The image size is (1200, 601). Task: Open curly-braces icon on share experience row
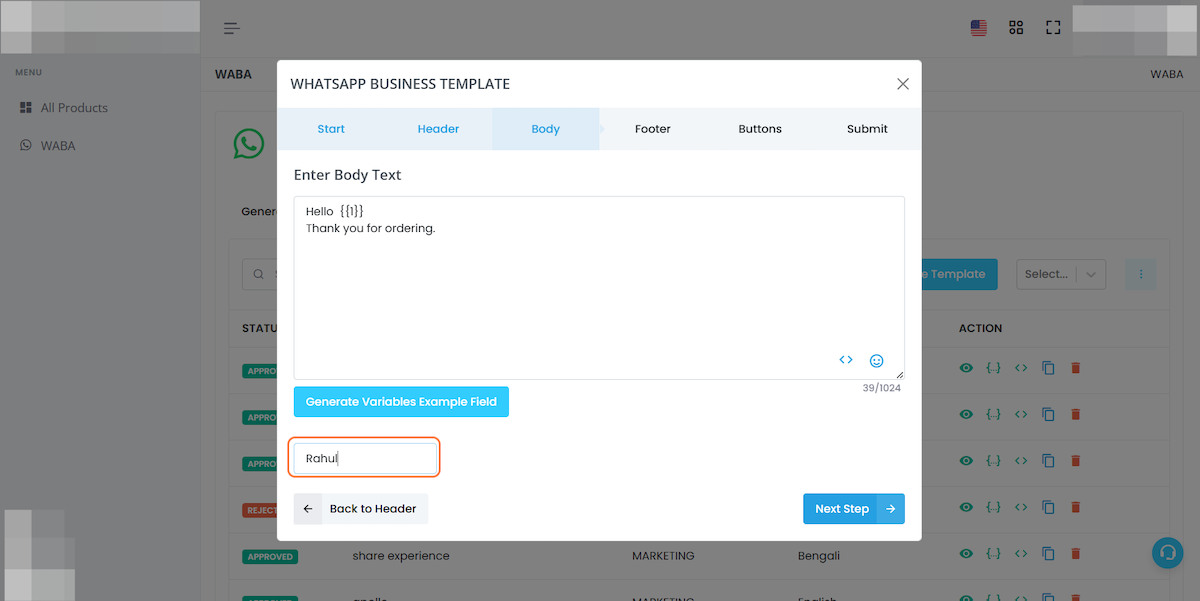pos(993,553)
